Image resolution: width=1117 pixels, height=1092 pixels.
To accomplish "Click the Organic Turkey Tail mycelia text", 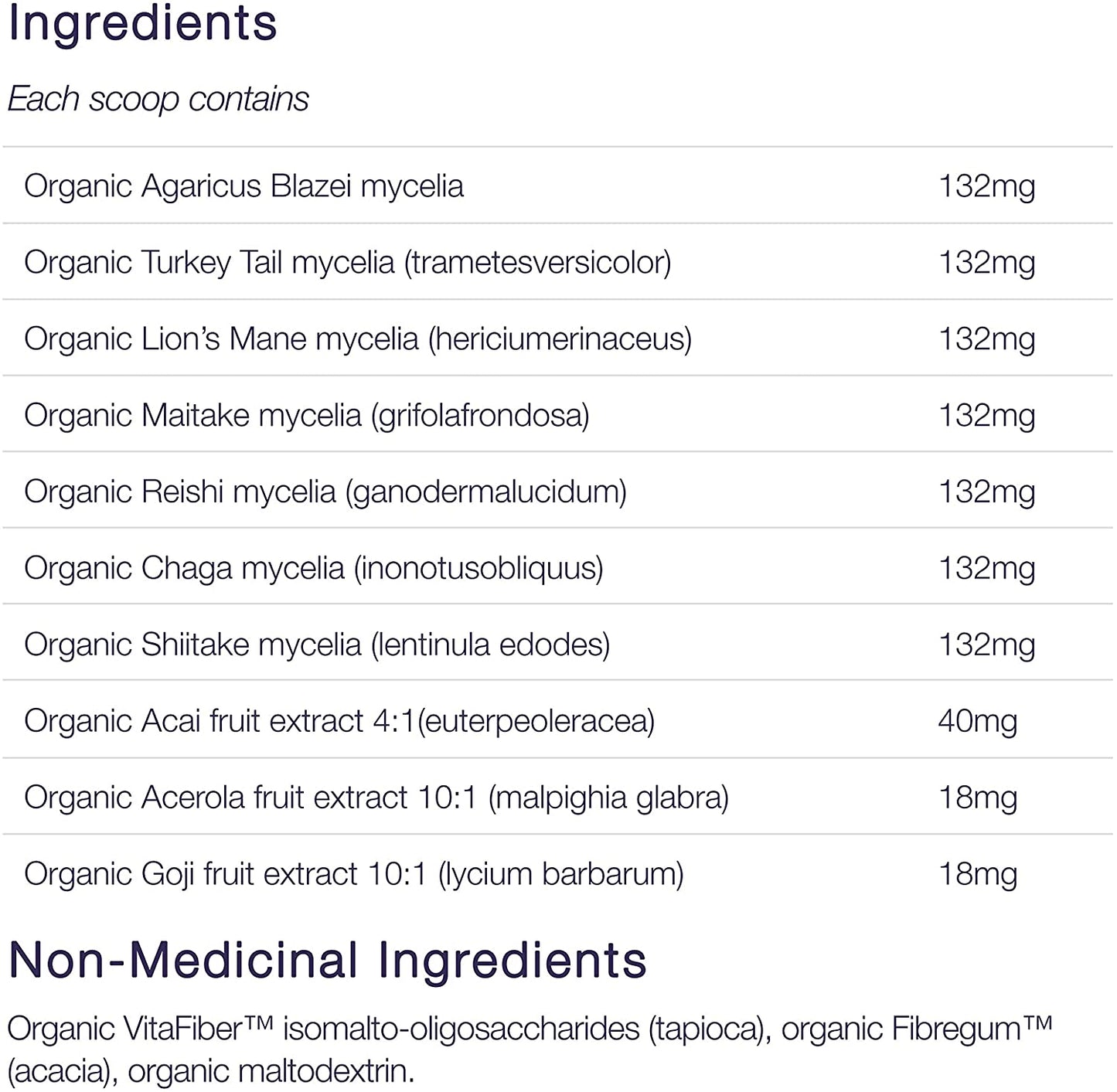I will [x=347, y=263].
